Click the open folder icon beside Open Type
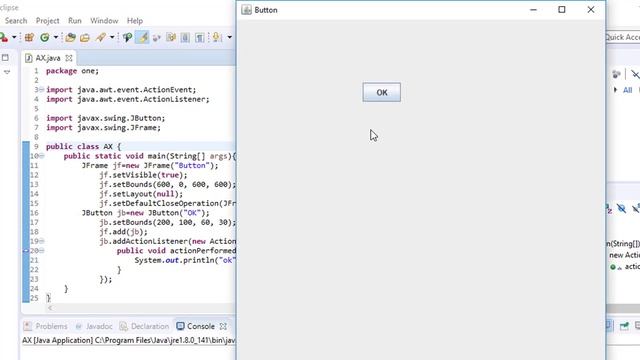Viewport: 640px width, 360px height. pyautogui.click(x=84, y=38)
